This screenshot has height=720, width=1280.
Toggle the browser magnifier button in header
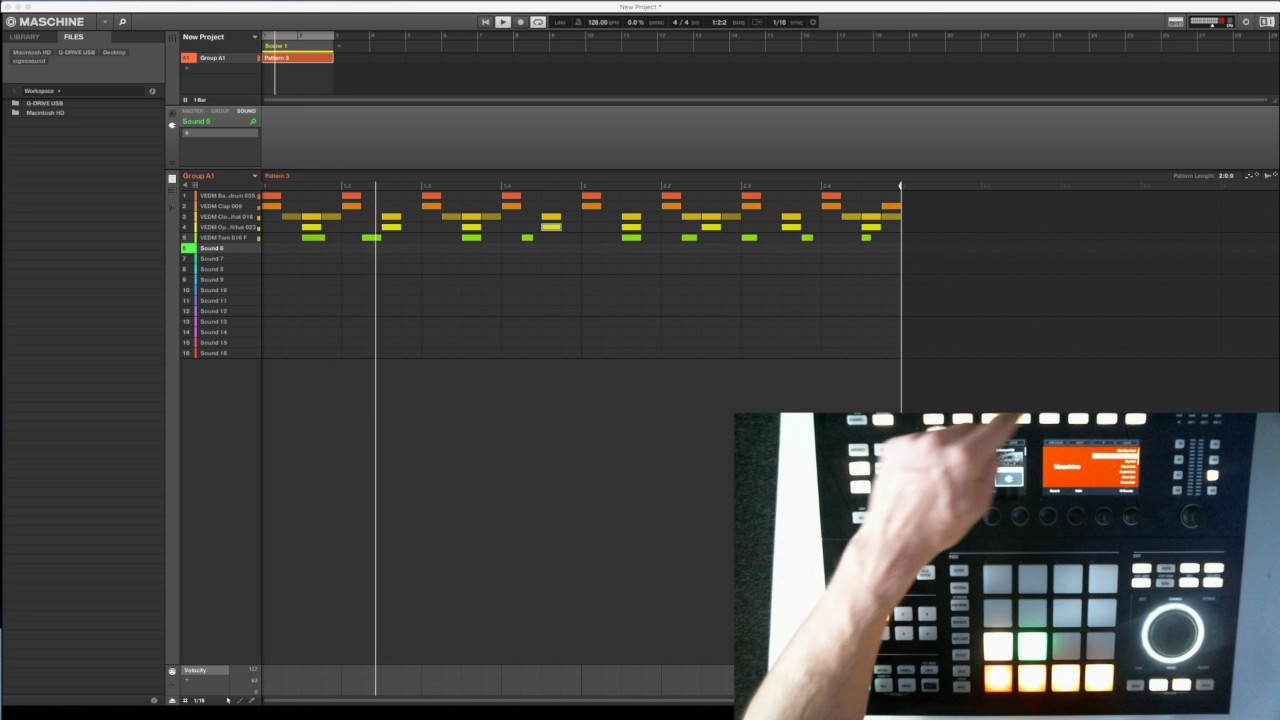122,21
